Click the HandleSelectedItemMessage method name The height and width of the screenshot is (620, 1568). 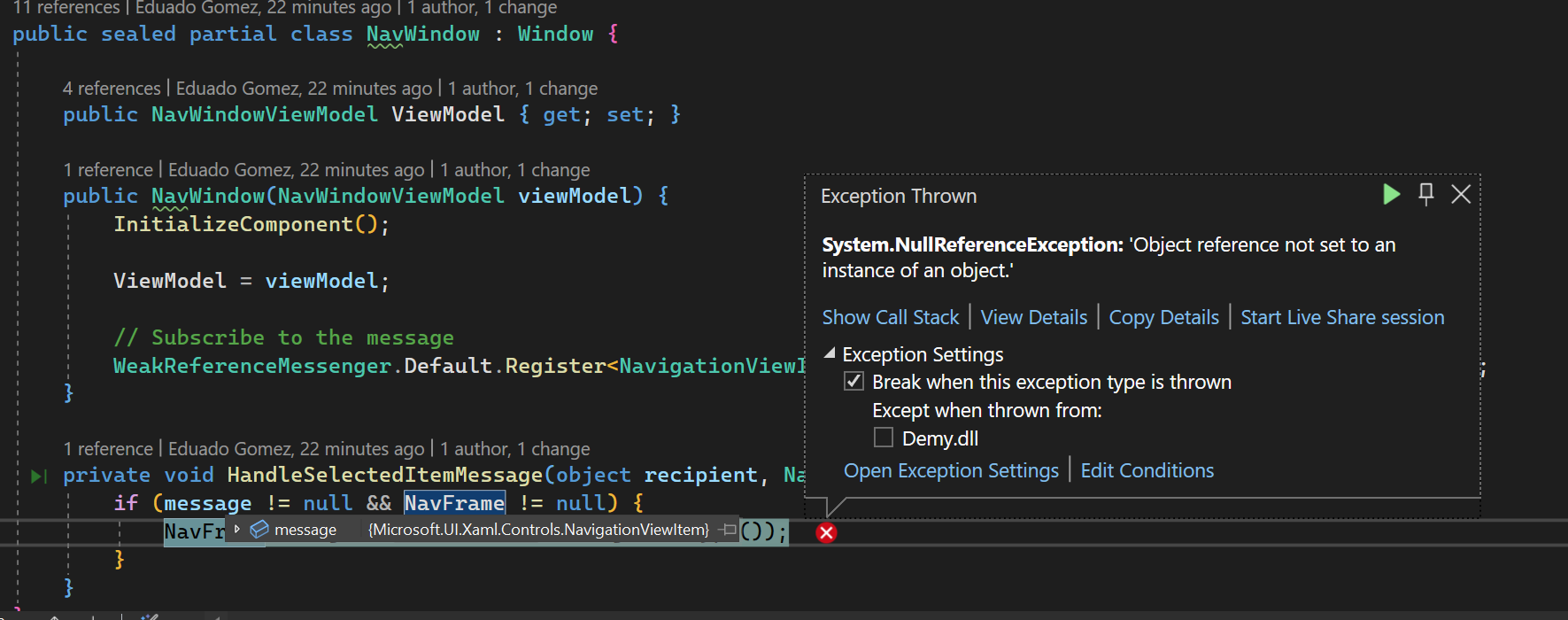click(385, 475)
